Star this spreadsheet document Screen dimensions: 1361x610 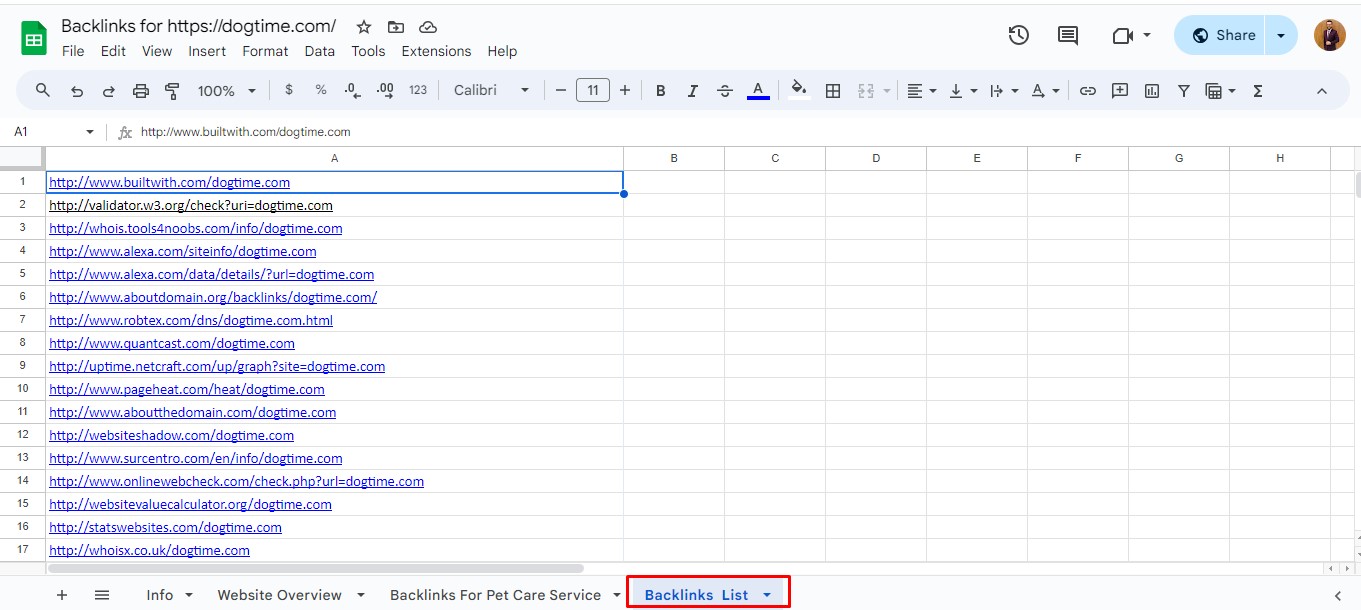364,27
